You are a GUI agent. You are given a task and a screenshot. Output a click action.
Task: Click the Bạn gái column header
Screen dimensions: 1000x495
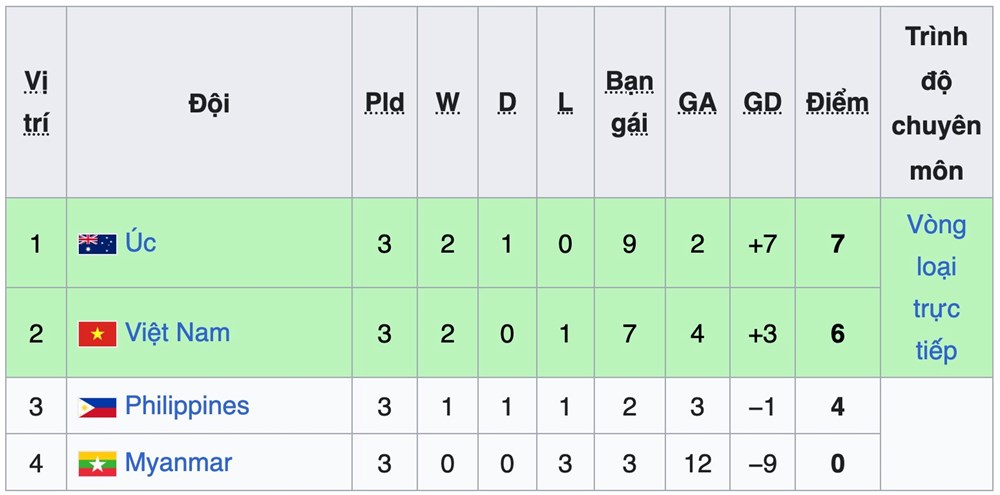[x=629, y=102]
